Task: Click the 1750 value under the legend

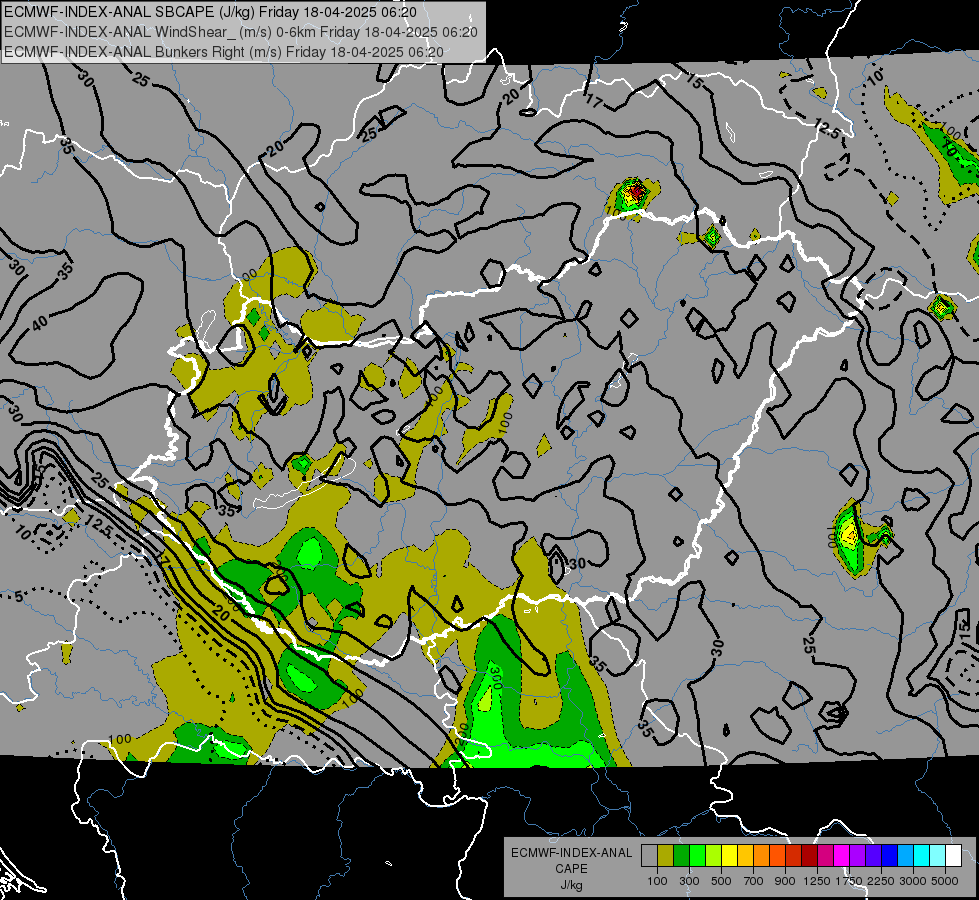Action: point(849,881)
